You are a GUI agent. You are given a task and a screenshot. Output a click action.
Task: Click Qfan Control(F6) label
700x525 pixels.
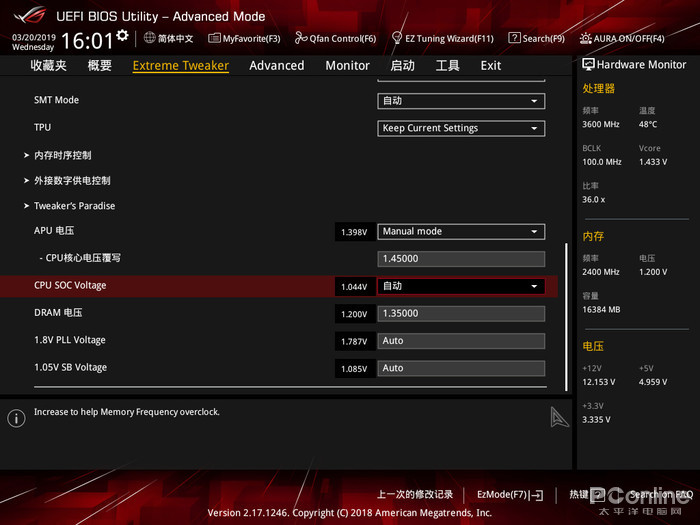tap(343, 39)
